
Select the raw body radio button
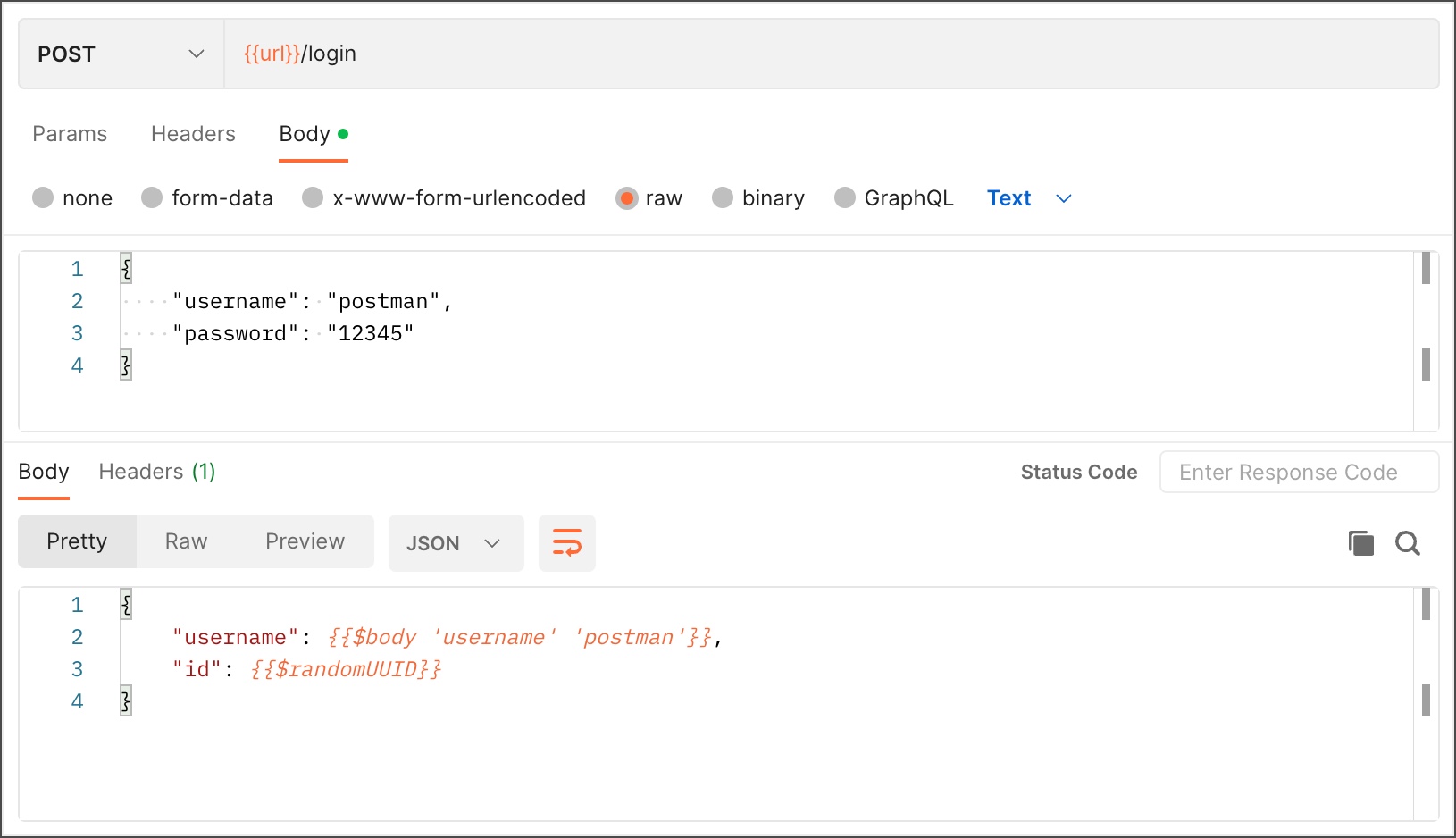coord(626,197)
